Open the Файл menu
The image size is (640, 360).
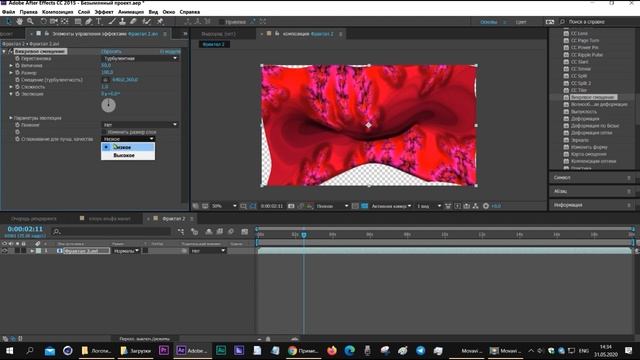point(9,12)
